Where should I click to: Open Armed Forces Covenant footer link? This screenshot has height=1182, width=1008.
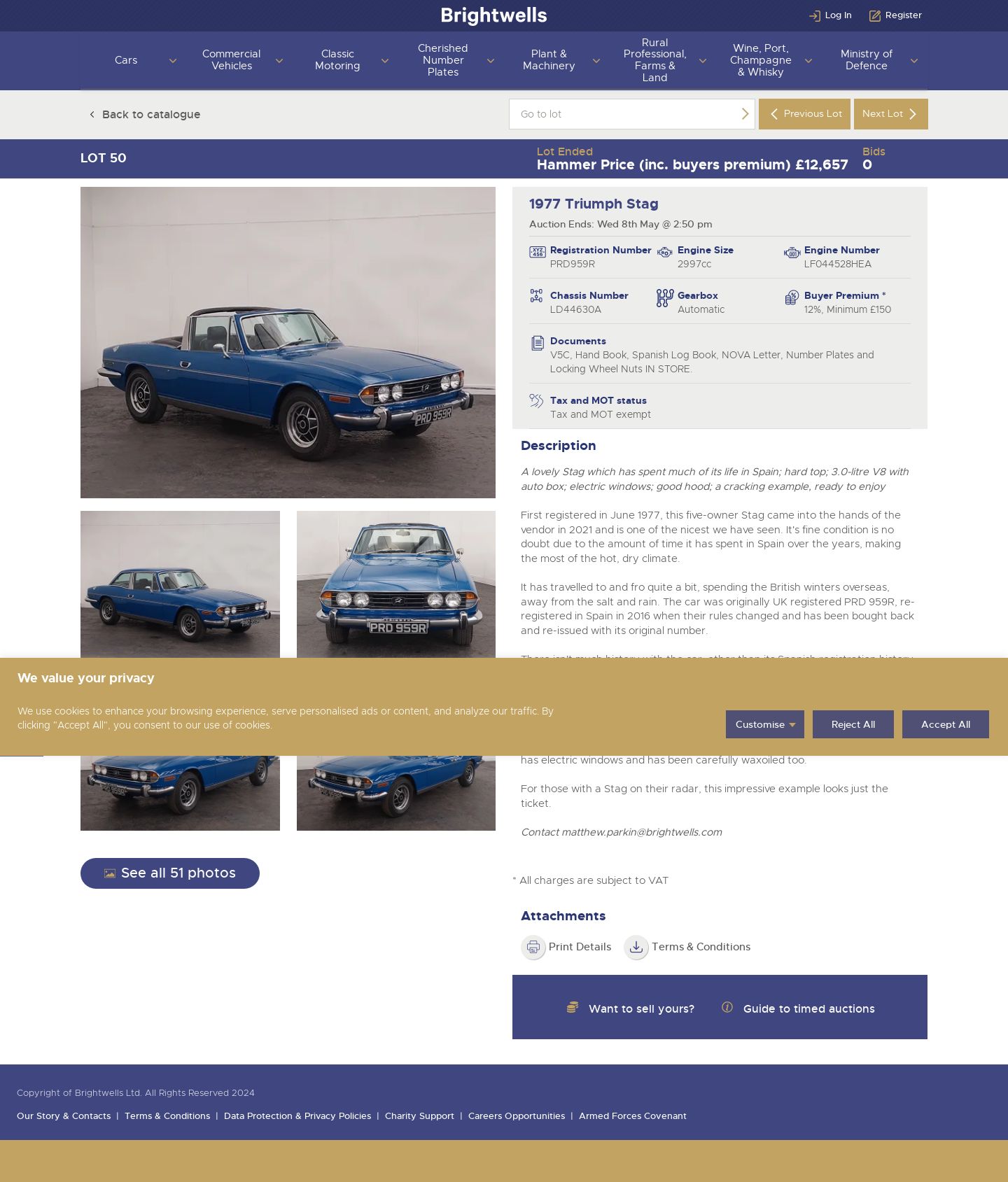pos(633,1116)
